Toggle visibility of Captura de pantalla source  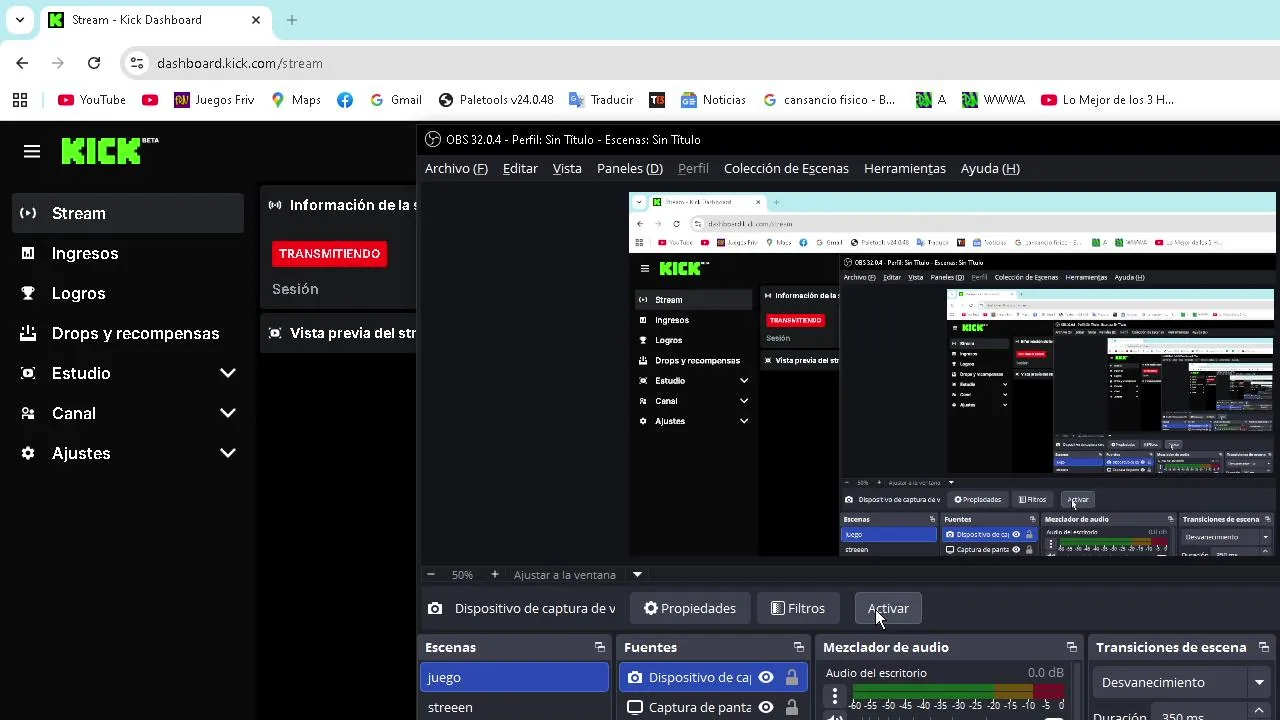coord(766,707)
